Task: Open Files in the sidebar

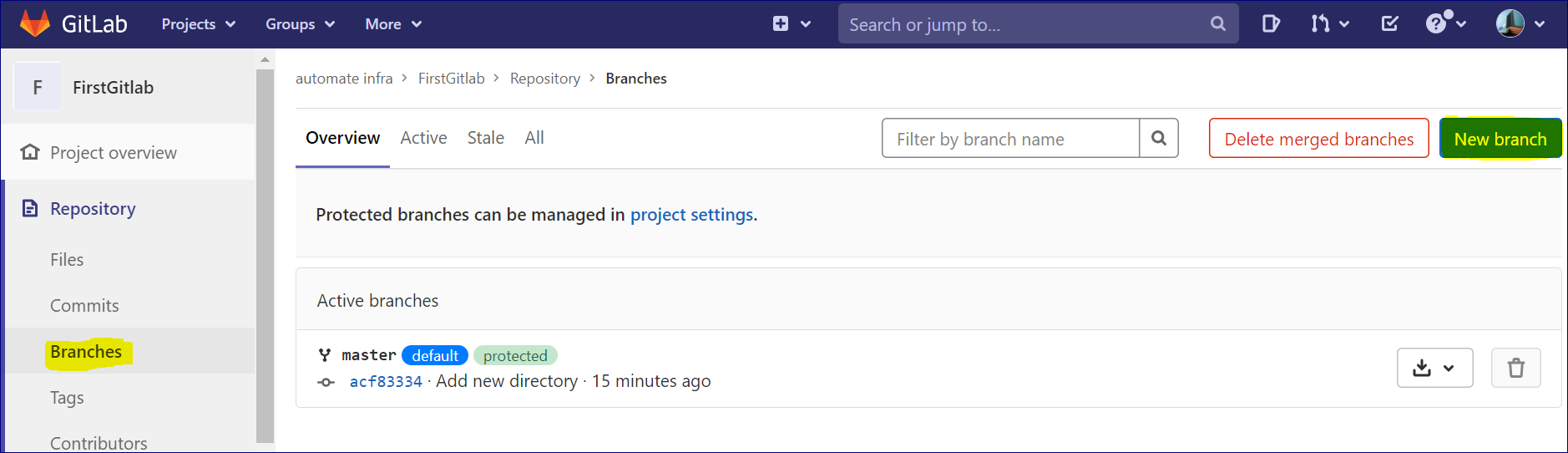Action: click(x=67, y=260)
